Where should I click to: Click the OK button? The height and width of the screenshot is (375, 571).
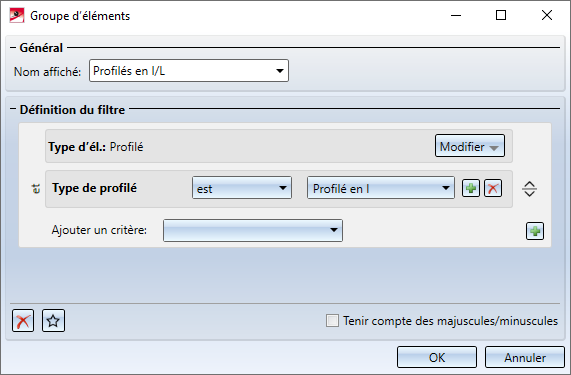pyautogui.click(x=437, y=357)
